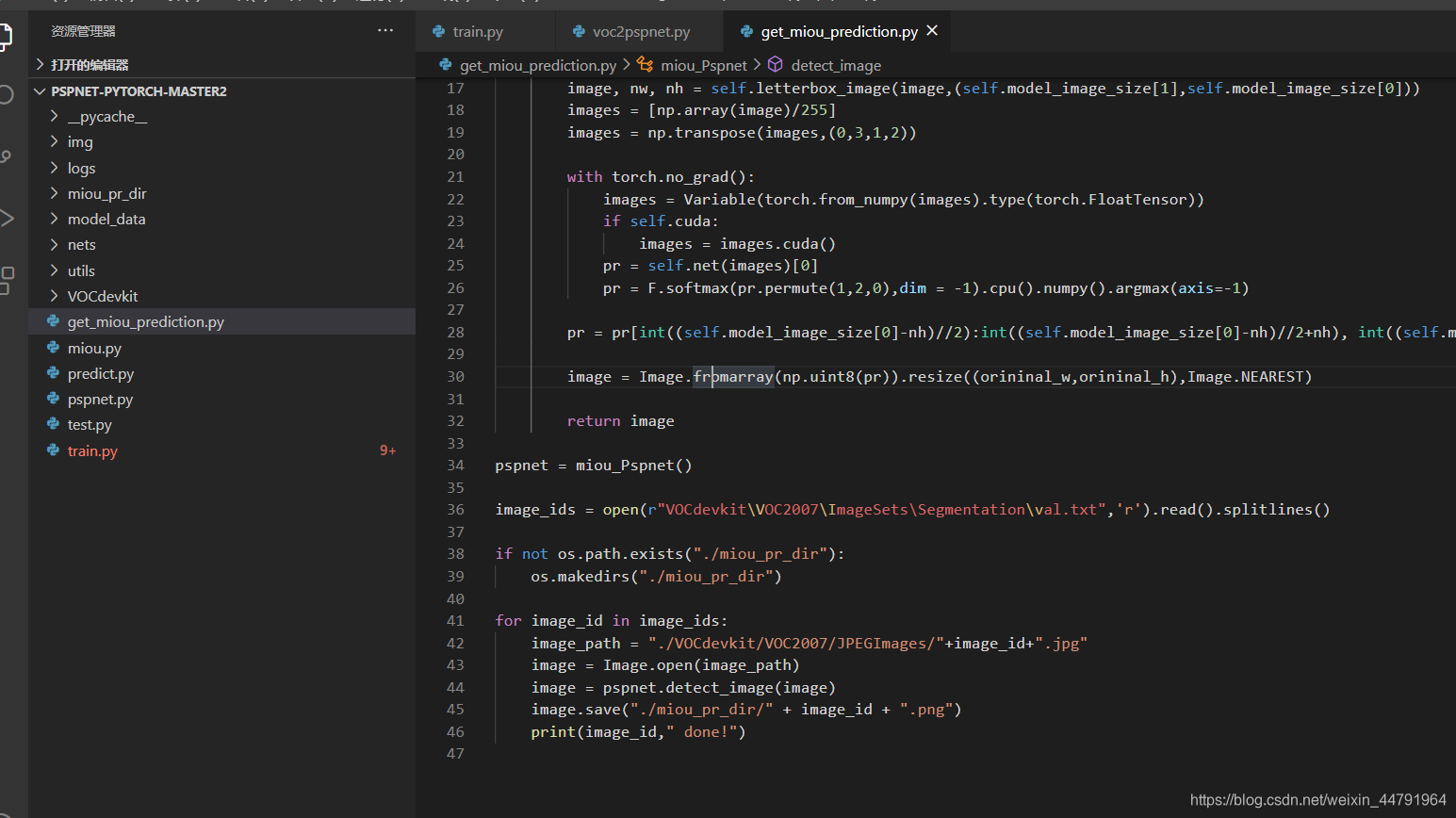Click the detect_image breadcrumb item
The width and height of the screenshot is (1456, 818).
tap(836, 65)
